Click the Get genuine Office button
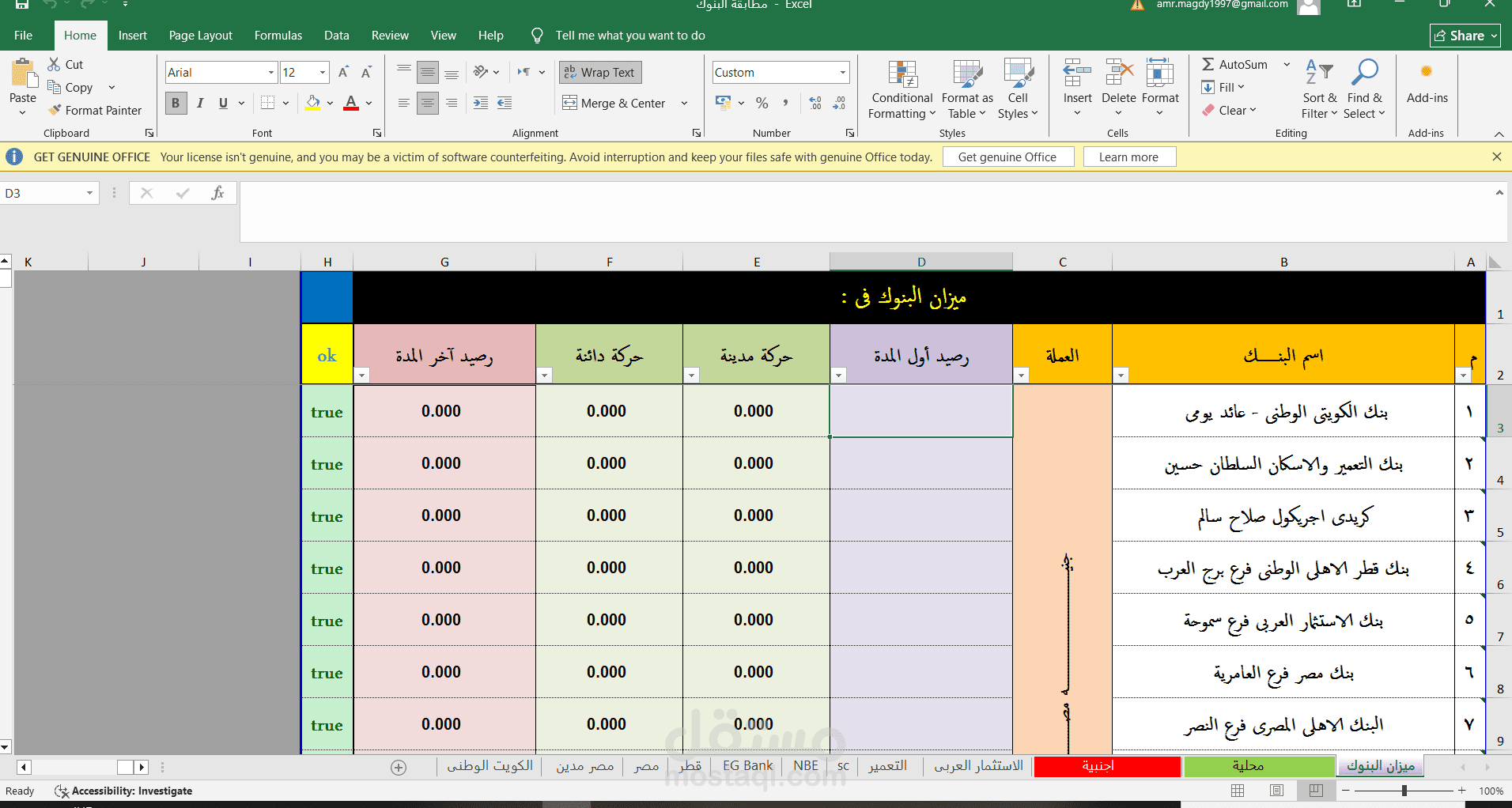The image size is (1512, 808). 1007,157
